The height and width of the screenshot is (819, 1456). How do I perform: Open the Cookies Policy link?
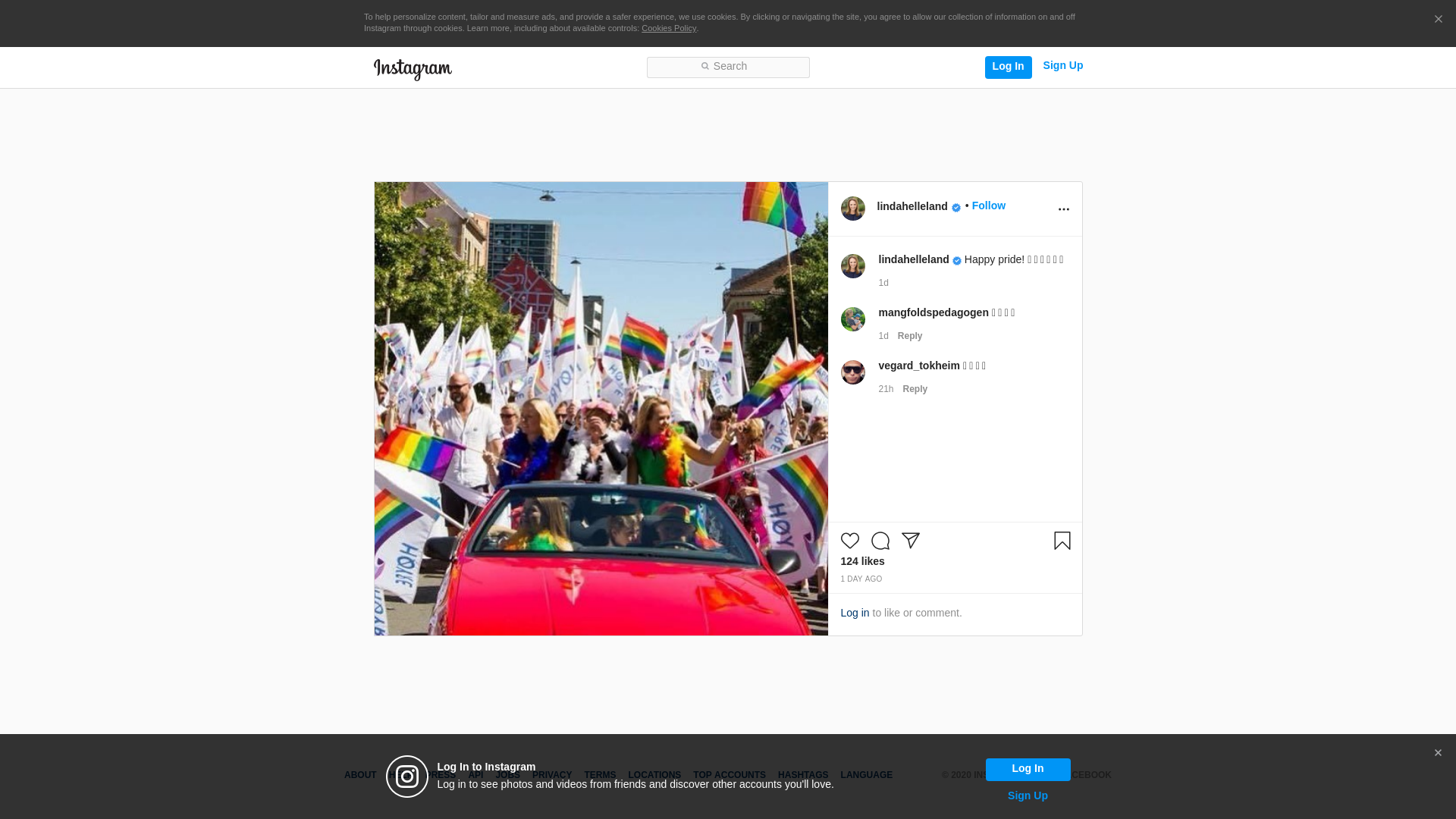669,28
